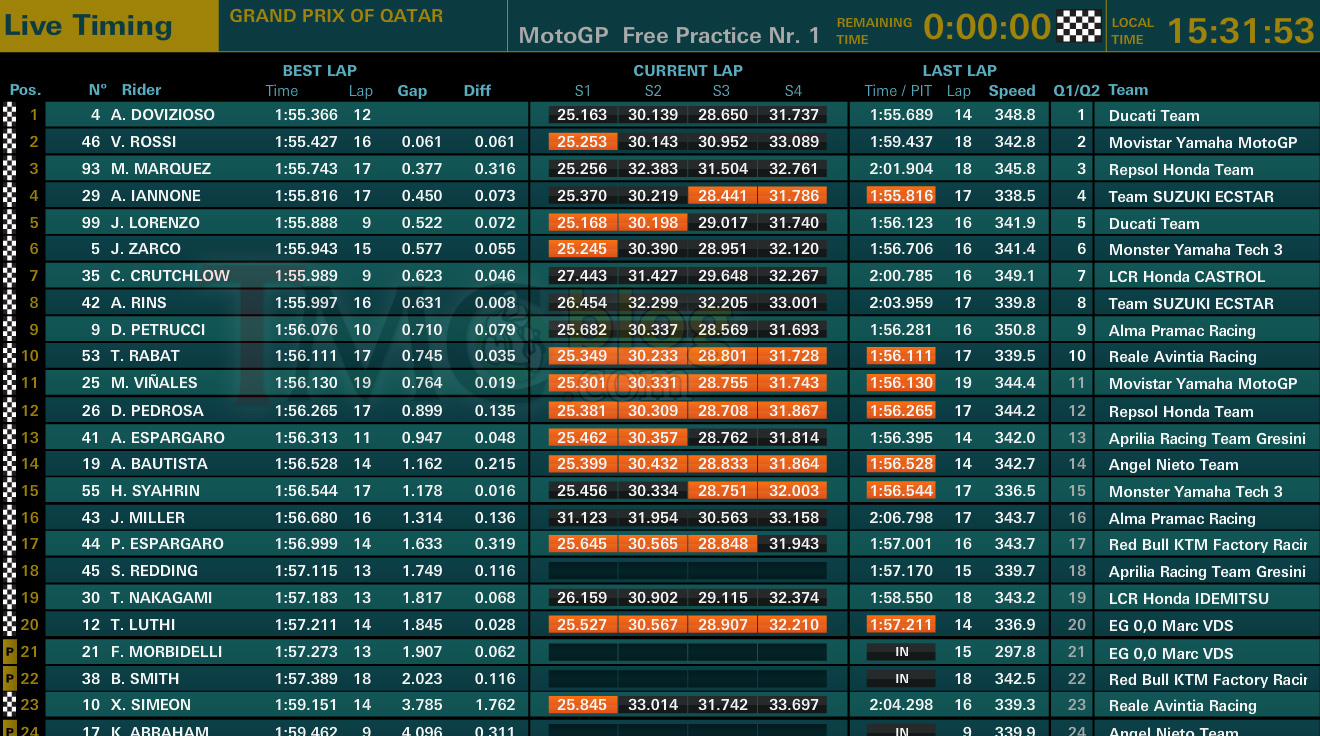Click 'Angel Nieto Team' on Bautista's row
Viewport: 1320px width, 736px height.
1174,464
